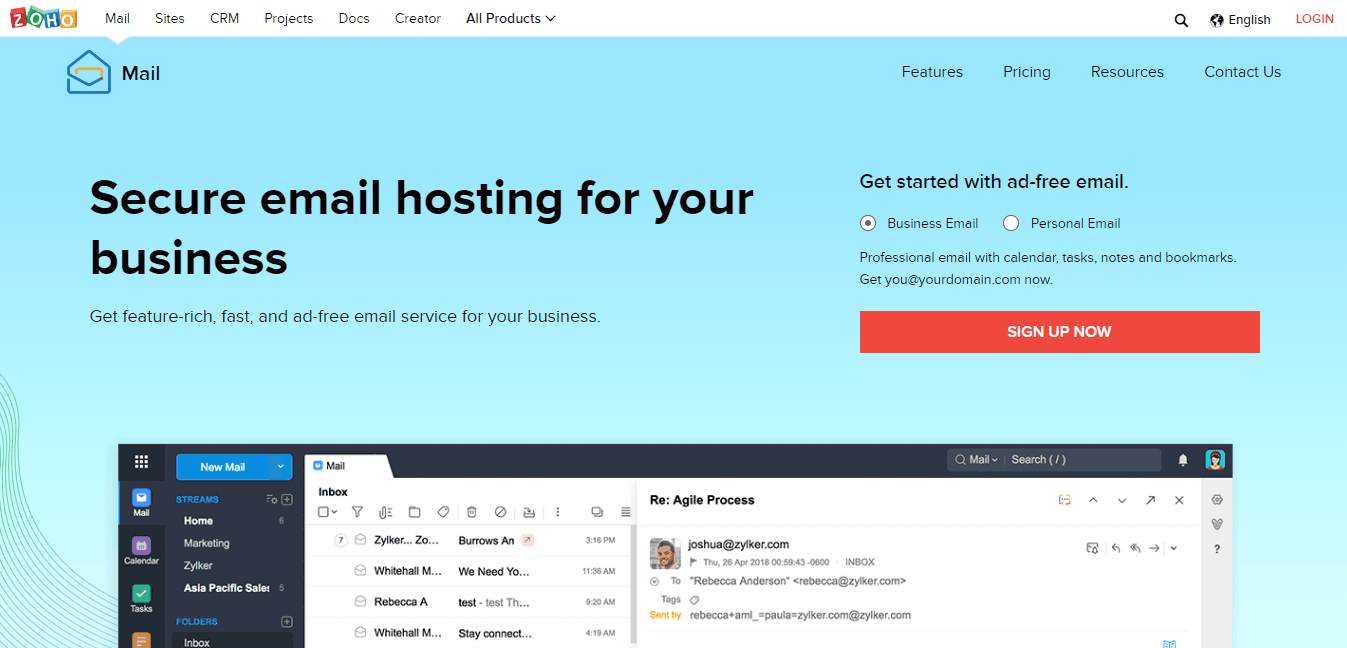The height and width of the screenshot is (648, 1347).
Task: Click the mark as spam icon
Action: [x=501, y=512]
